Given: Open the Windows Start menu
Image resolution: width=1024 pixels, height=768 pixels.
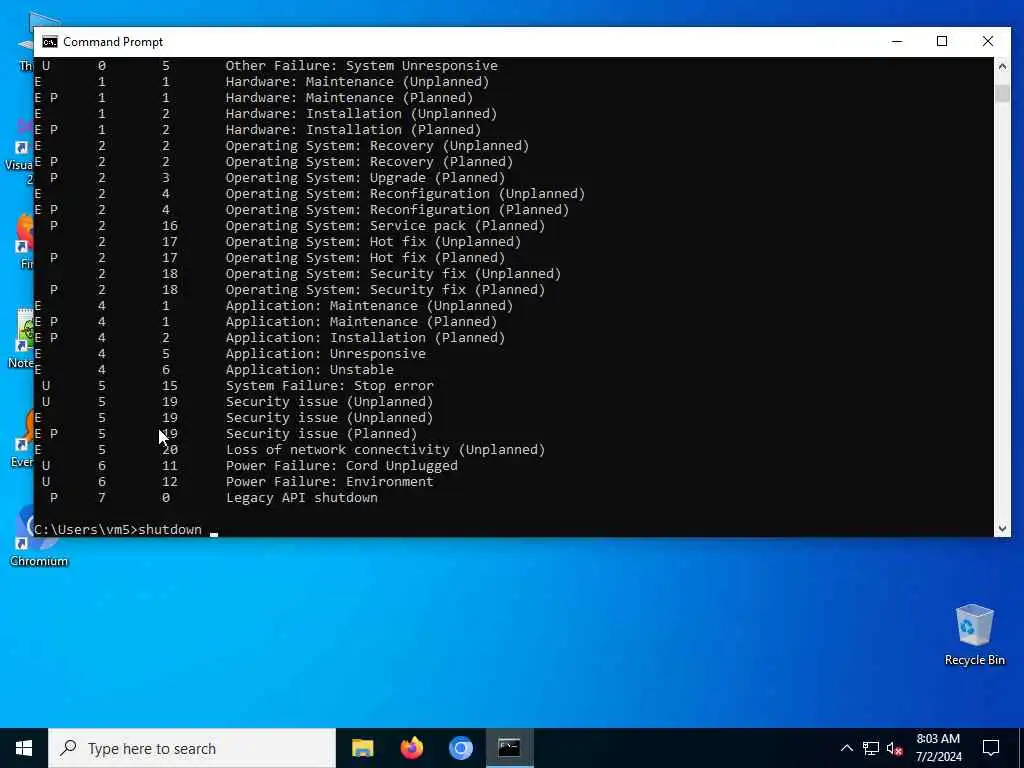Looking at the screenshot, I should pos(24,748).
